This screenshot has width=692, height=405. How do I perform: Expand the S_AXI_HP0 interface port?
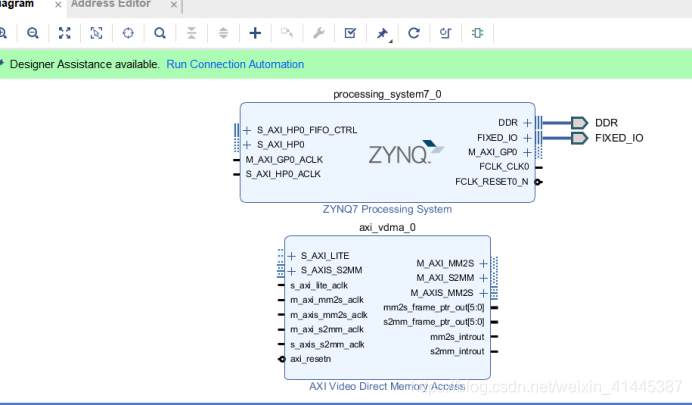[247, 145]
